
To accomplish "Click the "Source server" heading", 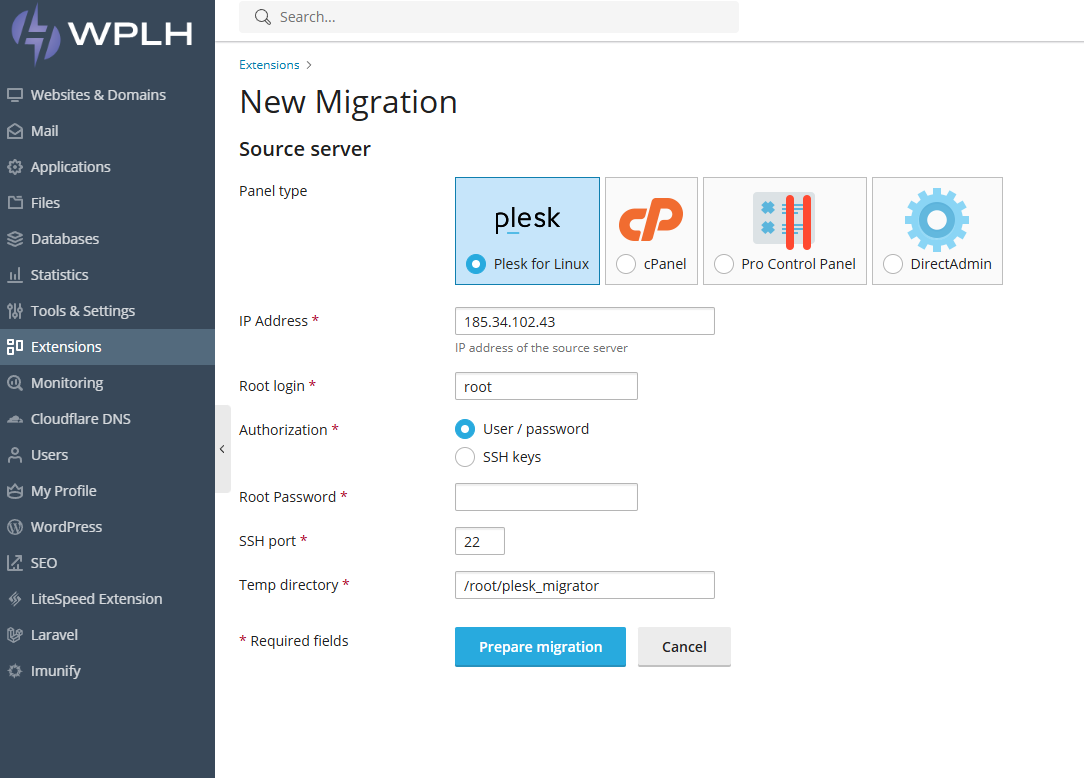I will pyautogui.click(x=305, y=149).
